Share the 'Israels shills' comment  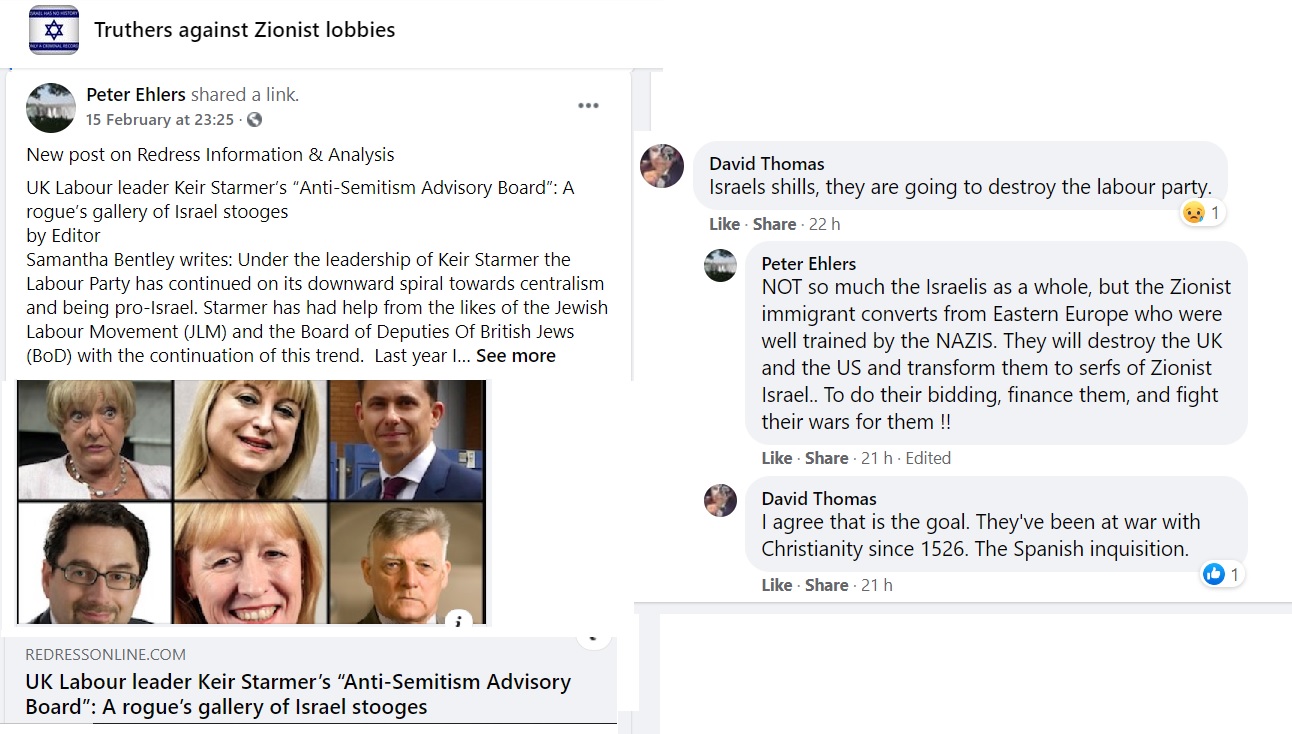(x=775, y=224)
